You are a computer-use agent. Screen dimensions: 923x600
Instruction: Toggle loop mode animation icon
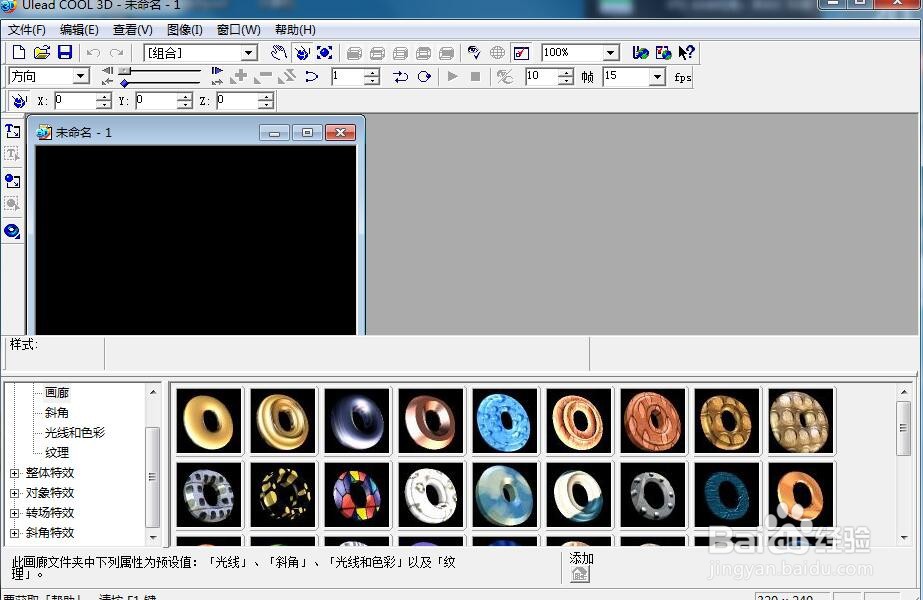pyautogui.click(x=424, y=77)
